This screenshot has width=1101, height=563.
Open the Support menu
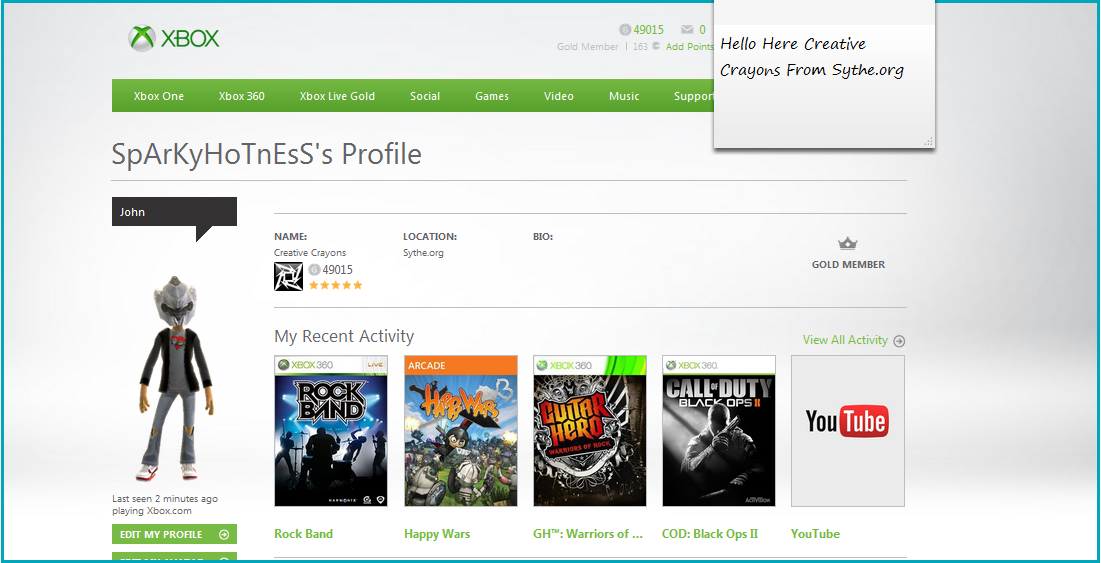coord(693,96)
